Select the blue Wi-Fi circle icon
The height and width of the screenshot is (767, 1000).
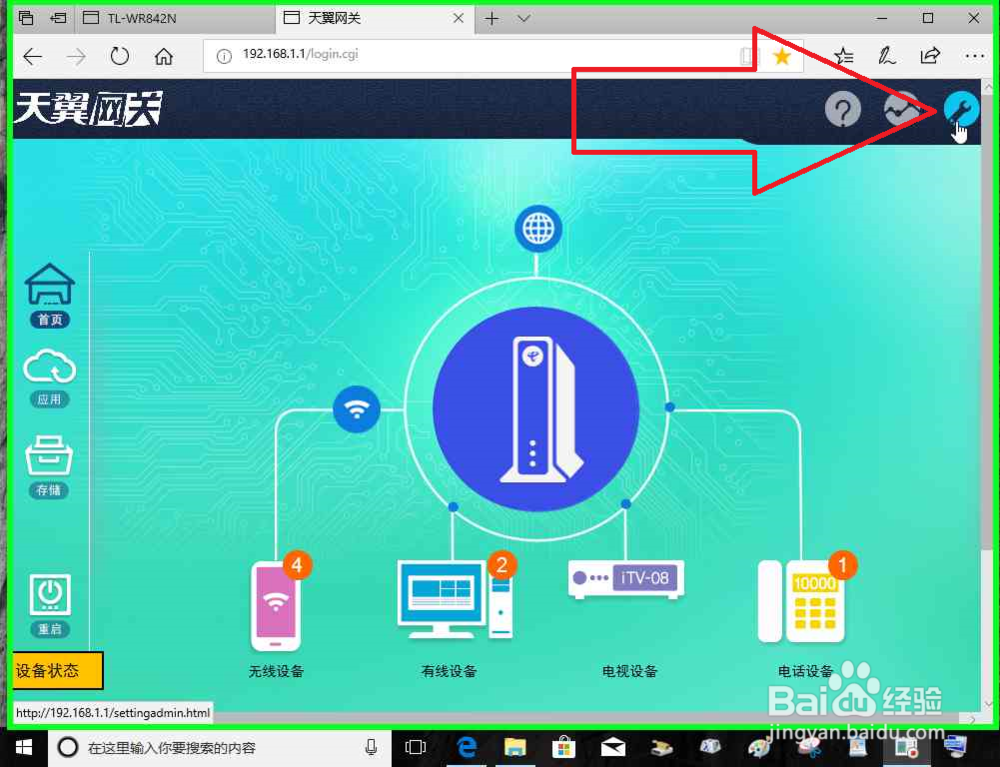pyautogui.click(x=357, y=409)
